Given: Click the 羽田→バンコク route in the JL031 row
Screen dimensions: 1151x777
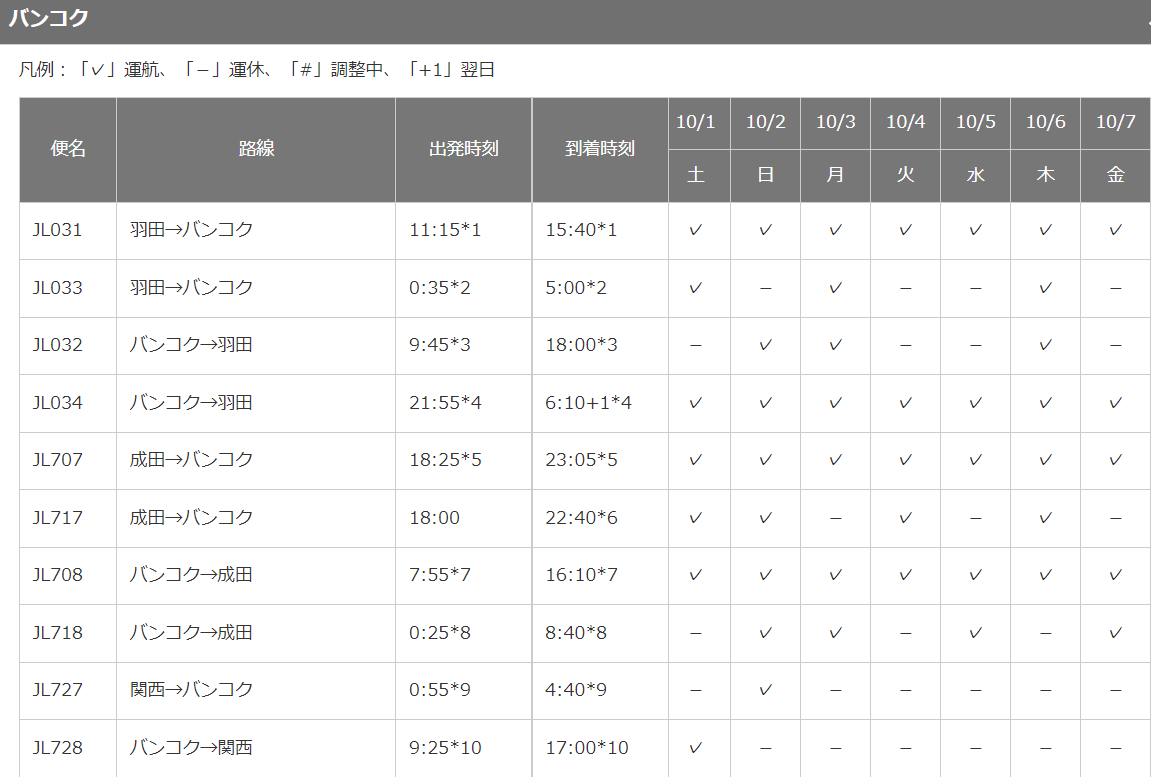Looking at the screenshot, I should click(192, 230).
